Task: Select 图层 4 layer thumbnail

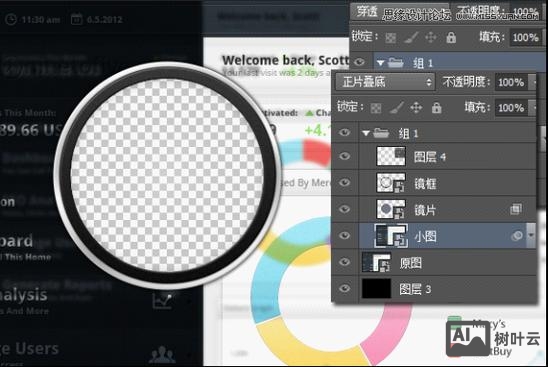Action: tap(391, 156)
